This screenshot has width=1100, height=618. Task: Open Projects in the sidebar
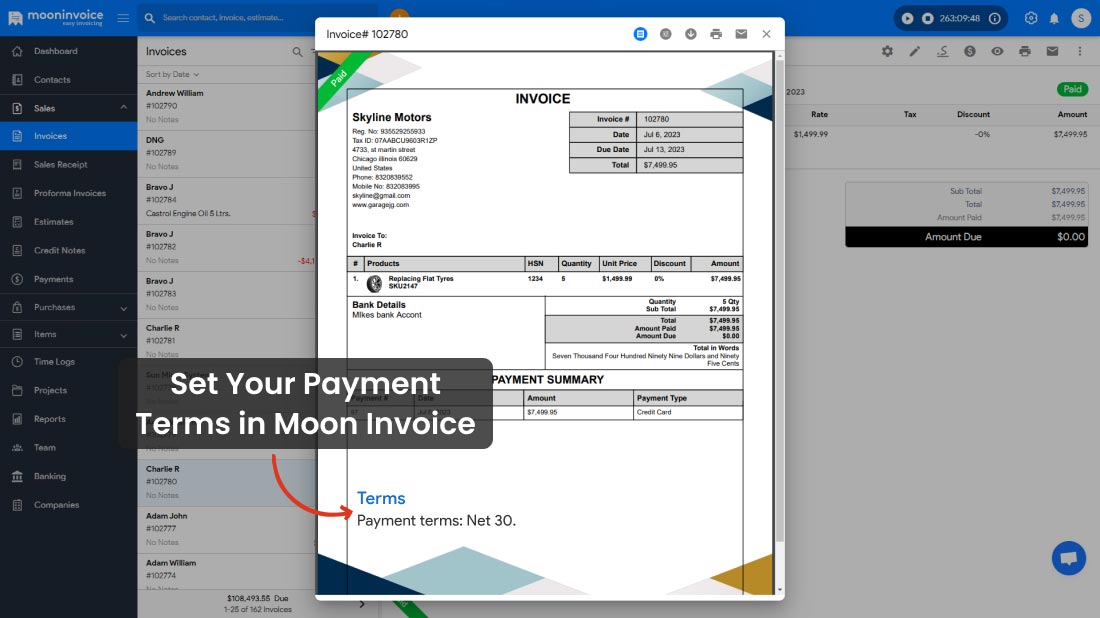pyautogui.click(x=68, y=390)
